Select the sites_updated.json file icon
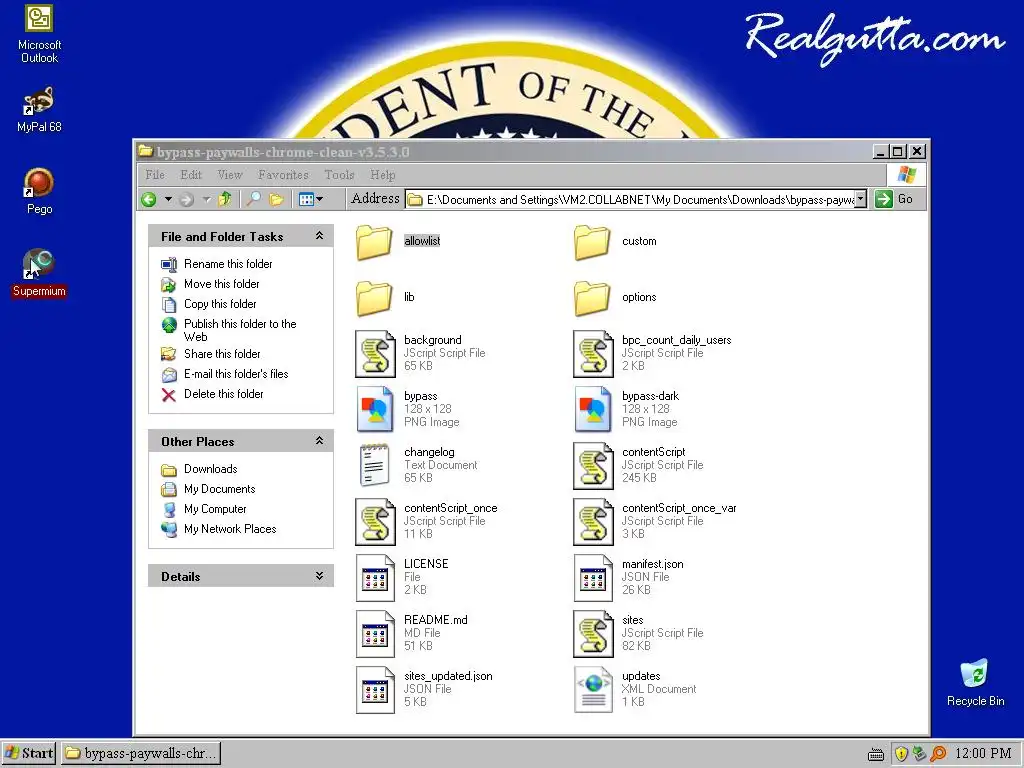Screen dimensions: 1024x768 click(x=376, y=690)
